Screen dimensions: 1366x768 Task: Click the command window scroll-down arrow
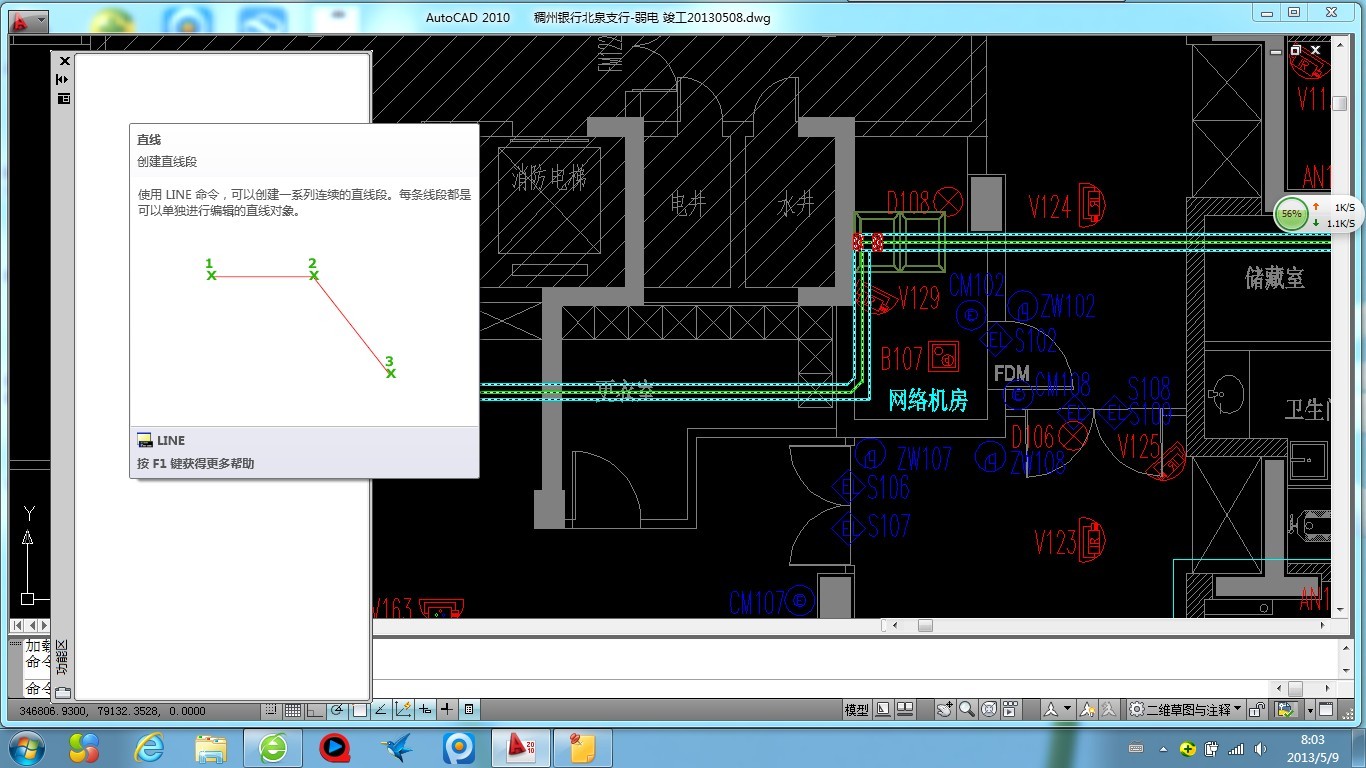click(x=1348, y=671)
